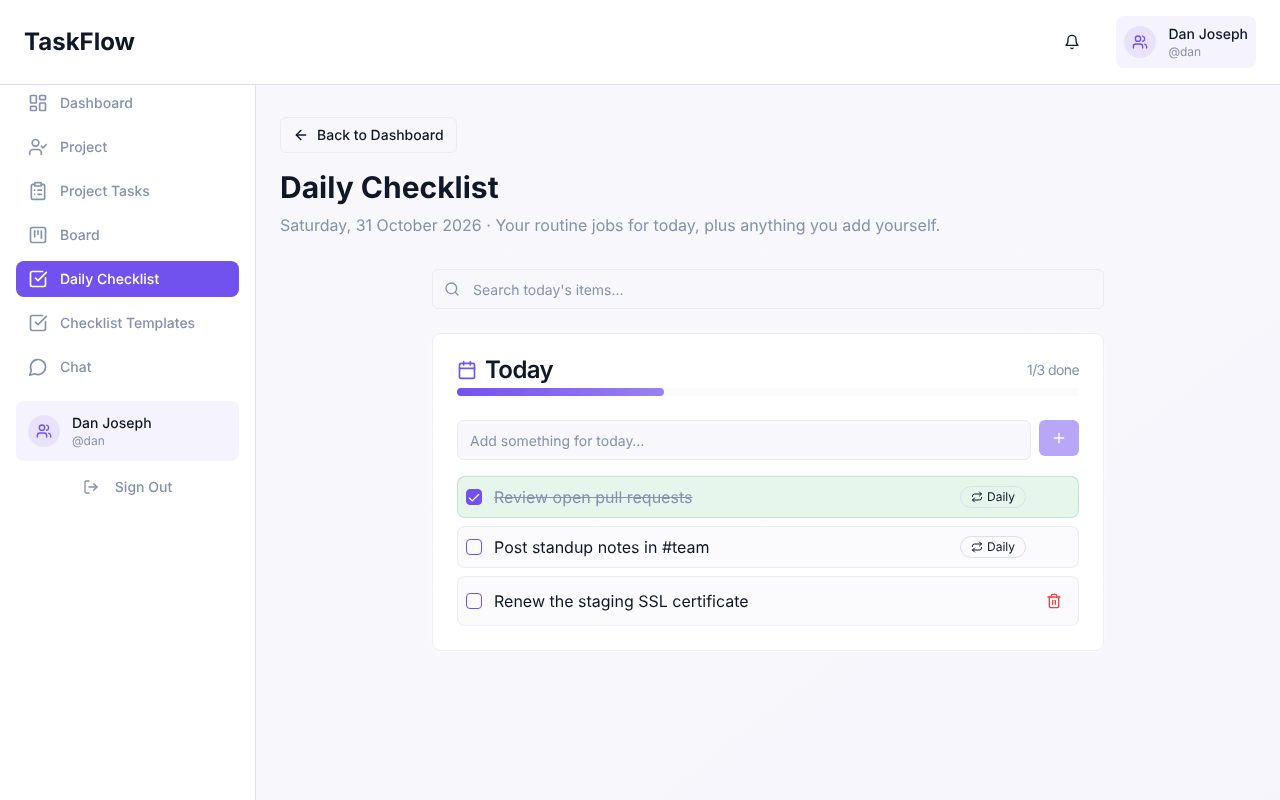This screenshot has height=800, width=1280.
Task: Open the Dan Joseph card in sidebar
Action: point(127,431)
